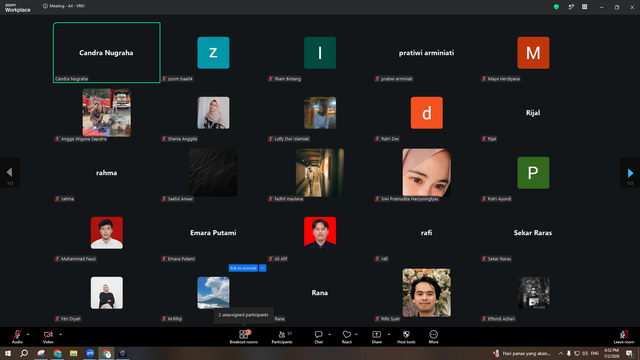This screenshot has width=640, height=360.
Task: Click rahma participant tile
Action: pyautogui.click(x=107, y=173)
